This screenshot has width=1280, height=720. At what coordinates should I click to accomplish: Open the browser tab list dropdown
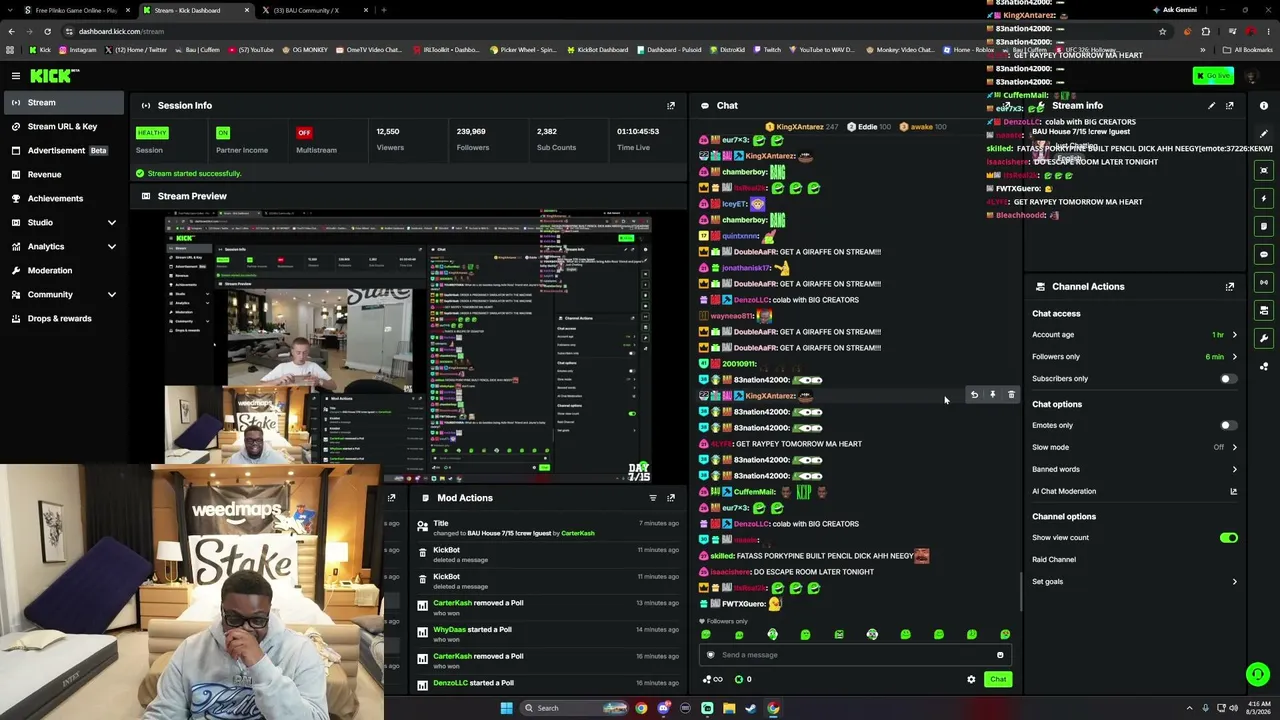[x=11, y=10]
